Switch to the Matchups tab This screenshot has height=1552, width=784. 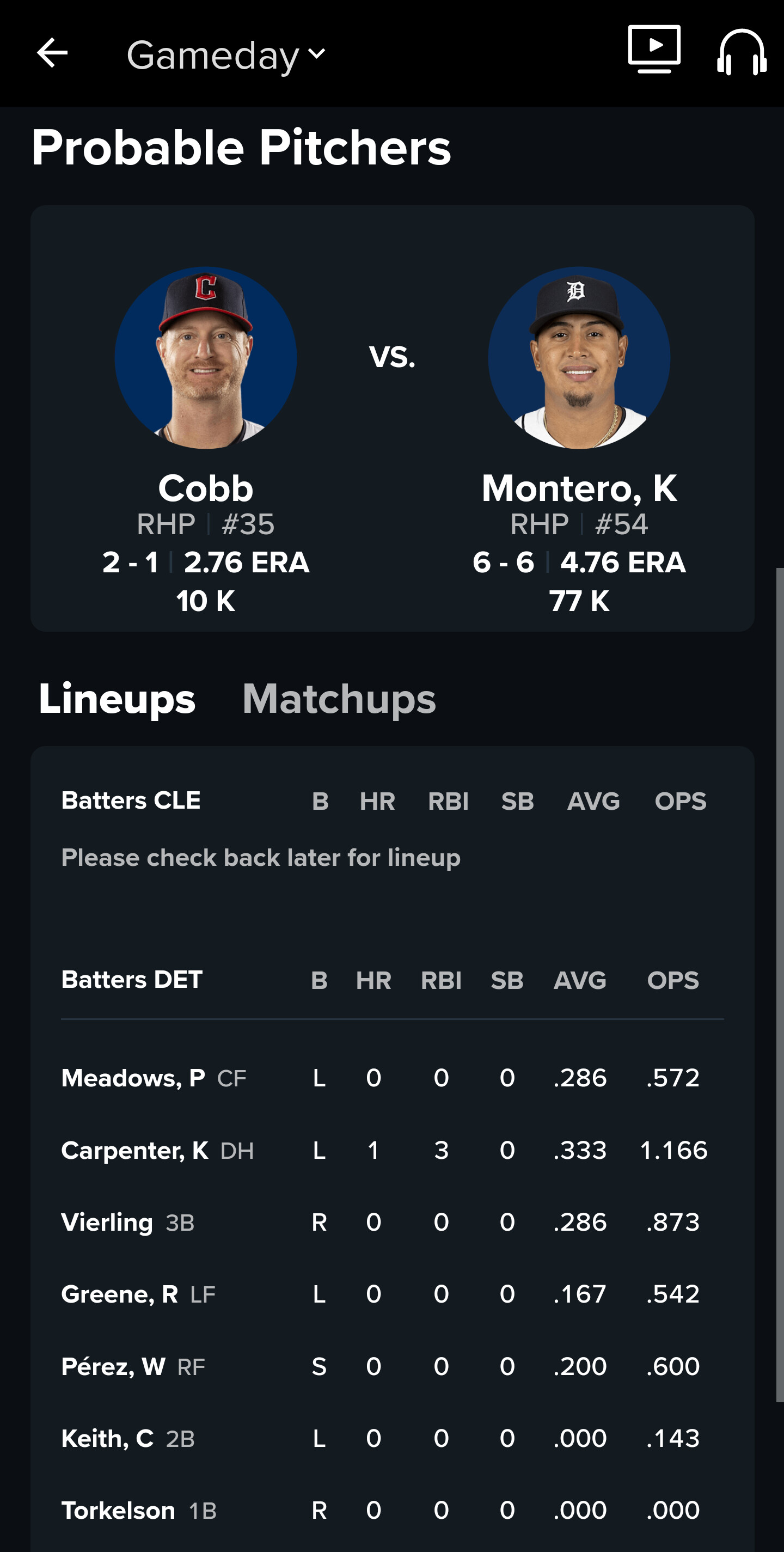coord(339,699)
